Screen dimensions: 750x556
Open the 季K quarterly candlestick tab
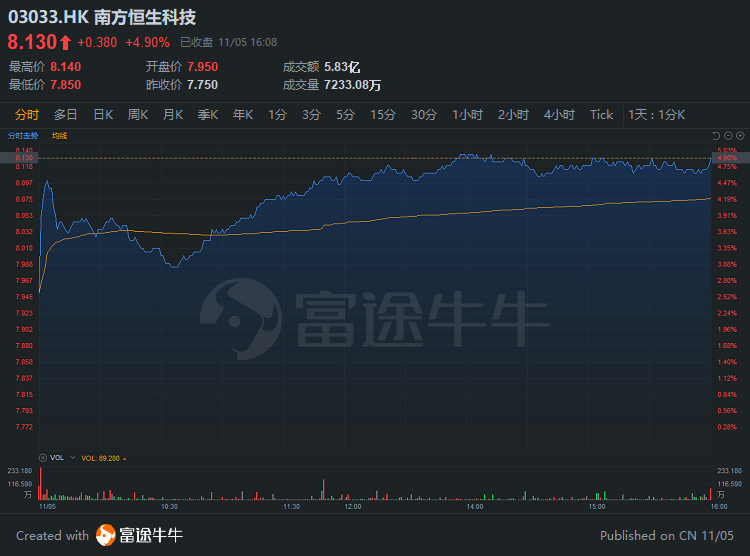tap(208, 115)
